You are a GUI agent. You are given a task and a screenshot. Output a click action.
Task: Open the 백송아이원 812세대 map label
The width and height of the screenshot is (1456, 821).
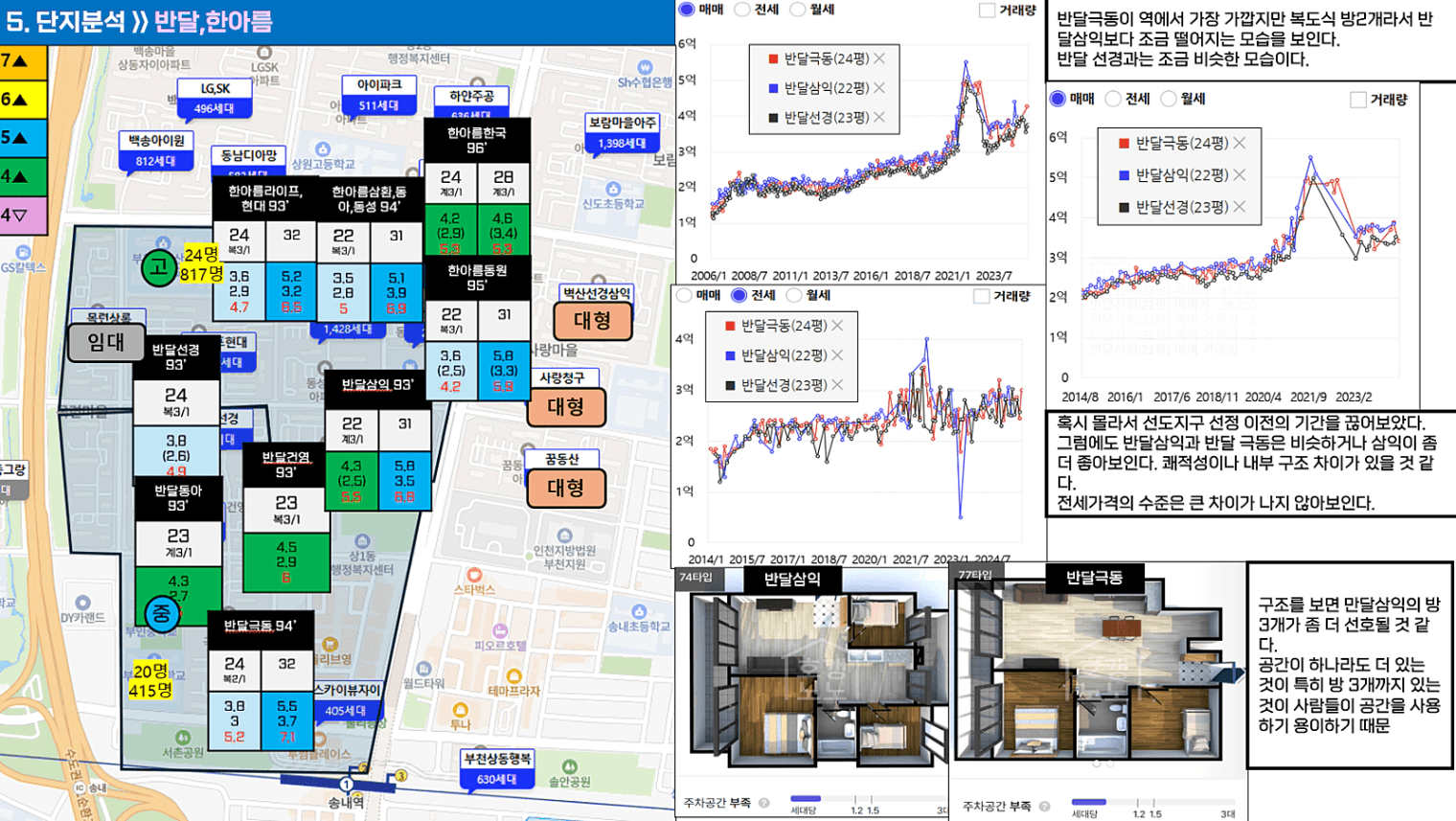[157, 151]
